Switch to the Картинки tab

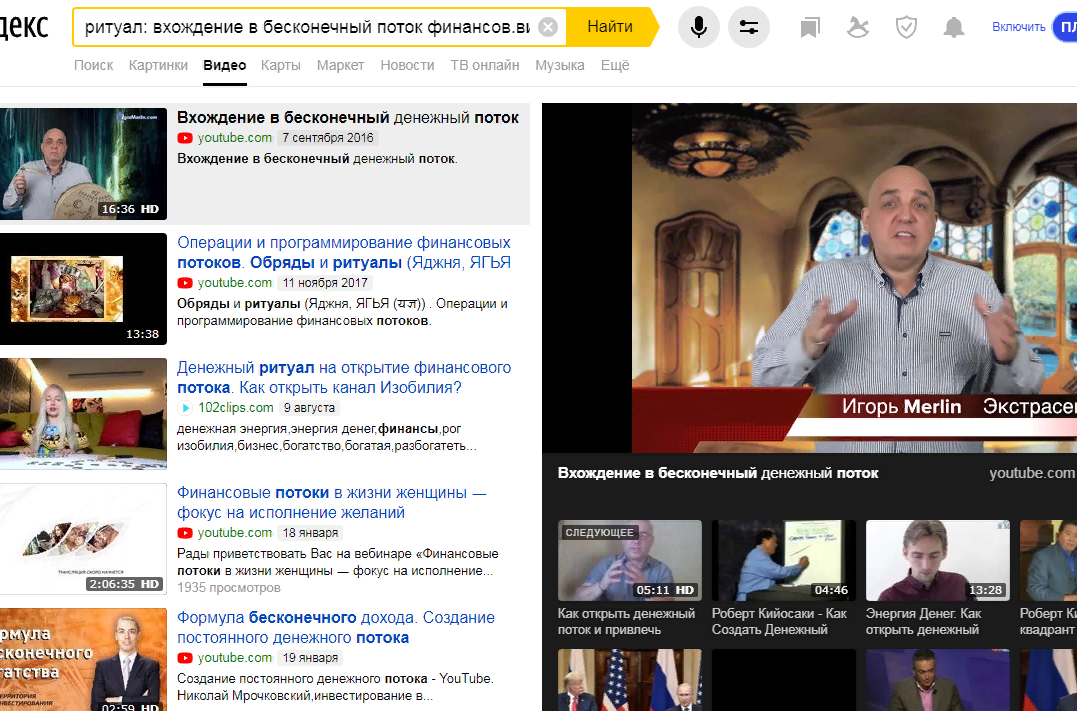tap(158, 65)
